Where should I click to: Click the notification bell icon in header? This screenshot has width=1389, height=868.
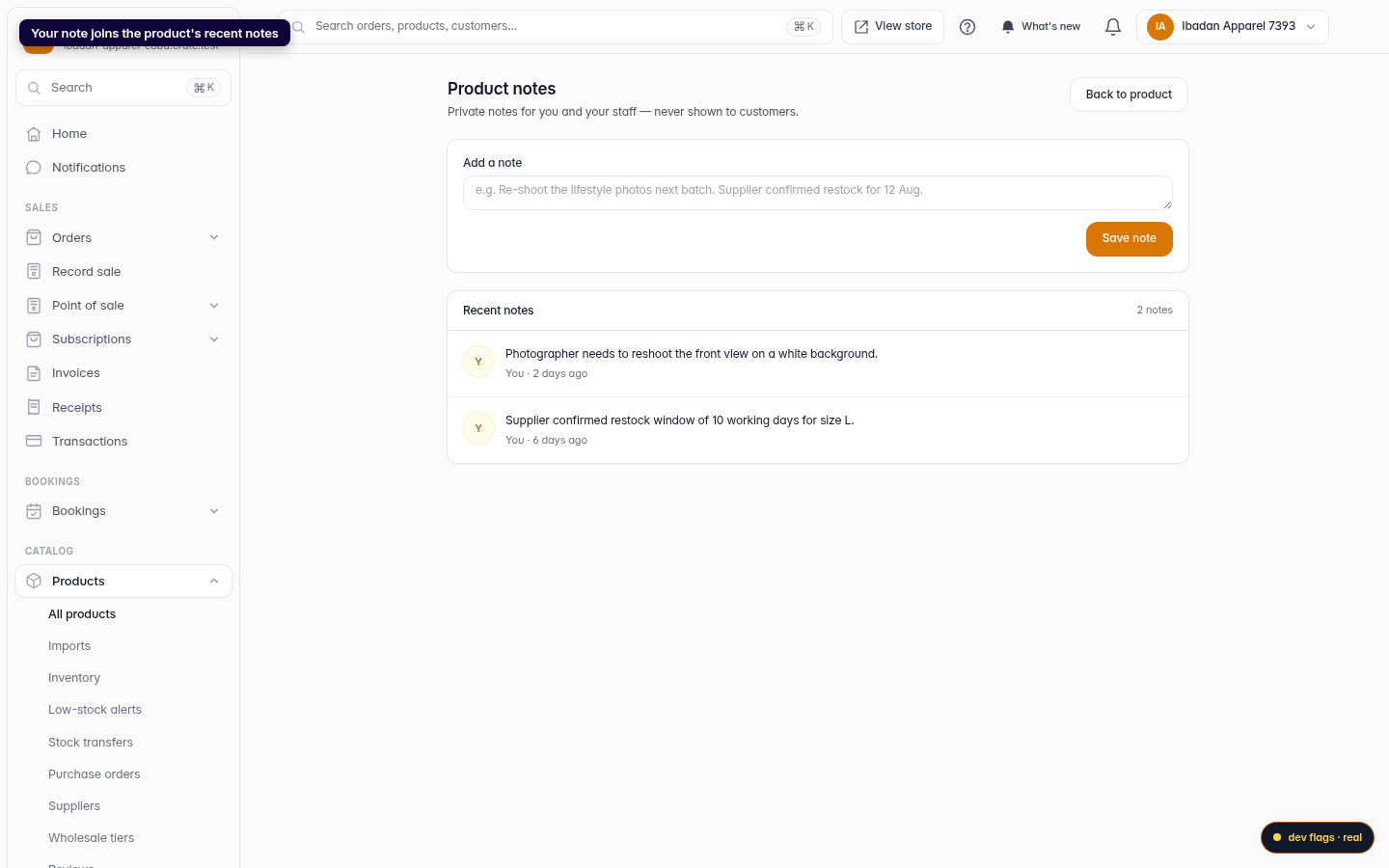point(1113,27)
